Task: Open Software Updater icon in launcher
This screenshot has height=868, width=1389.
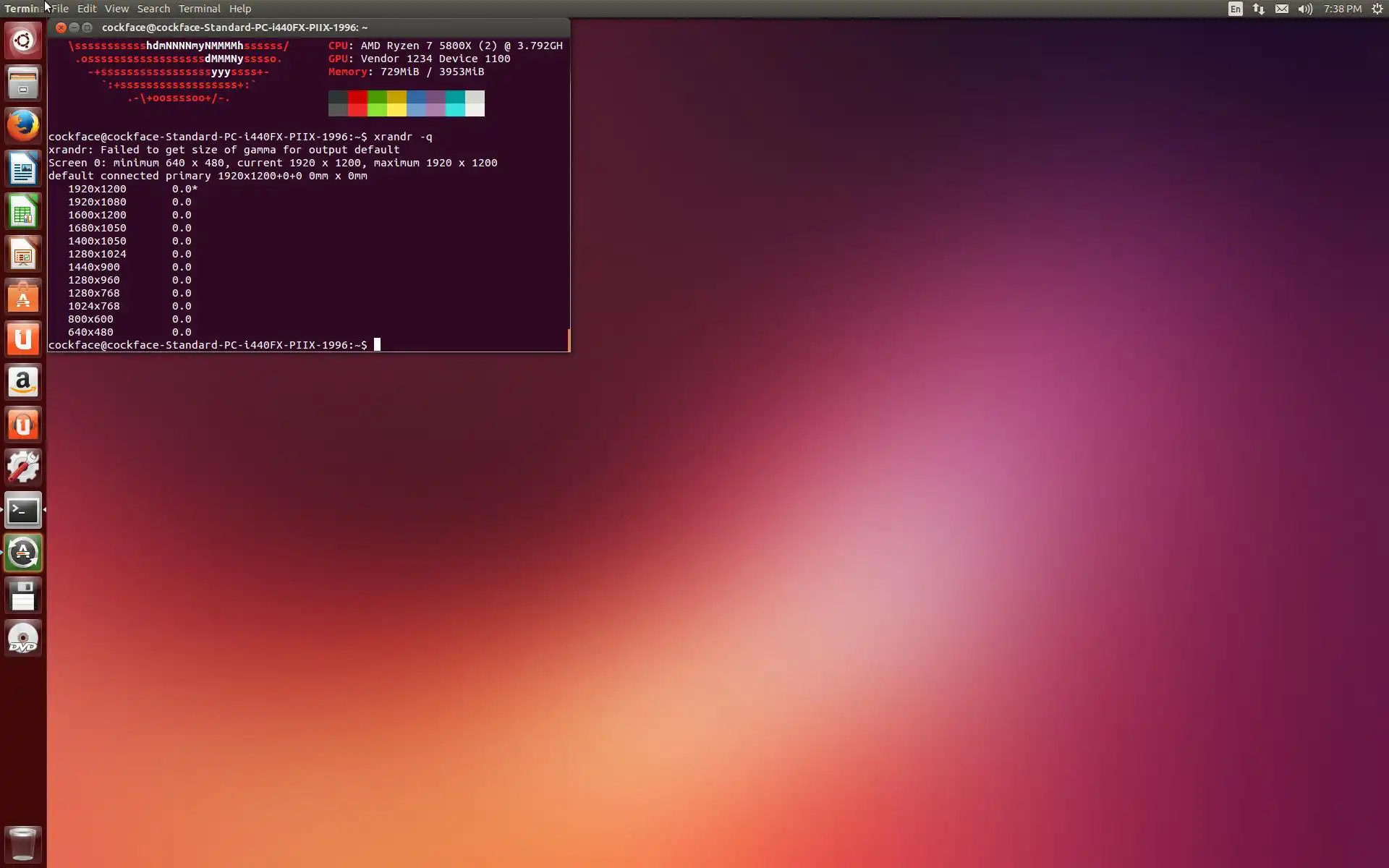Action: (x=23, y=553)
